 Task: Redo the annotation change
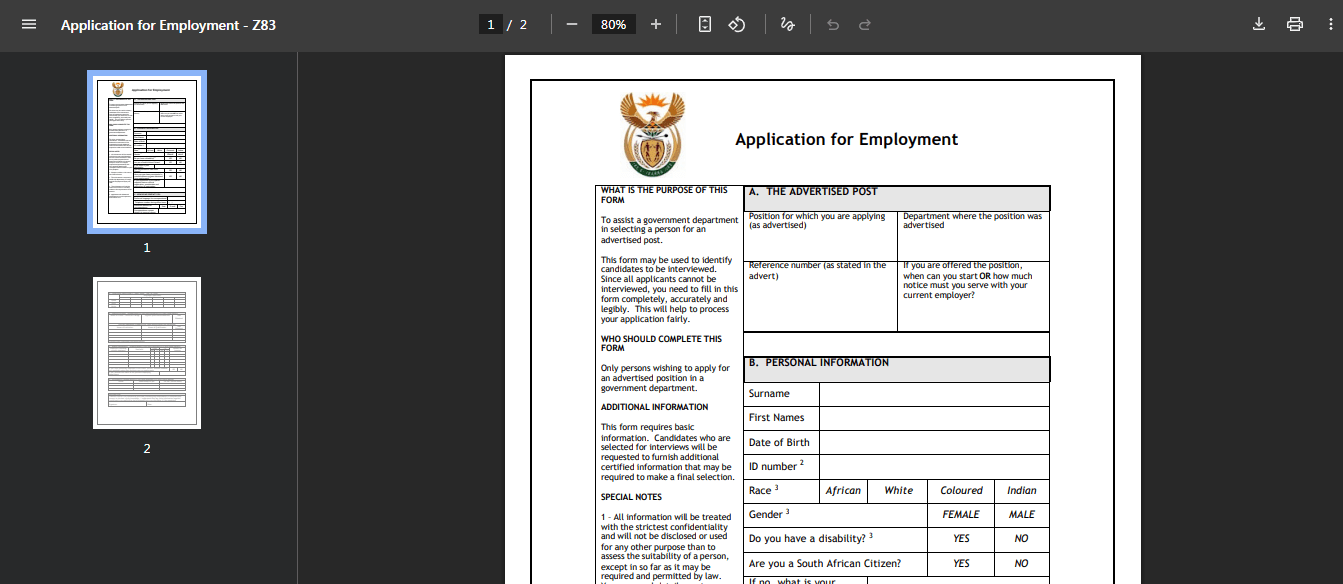[x=864, y=24]
